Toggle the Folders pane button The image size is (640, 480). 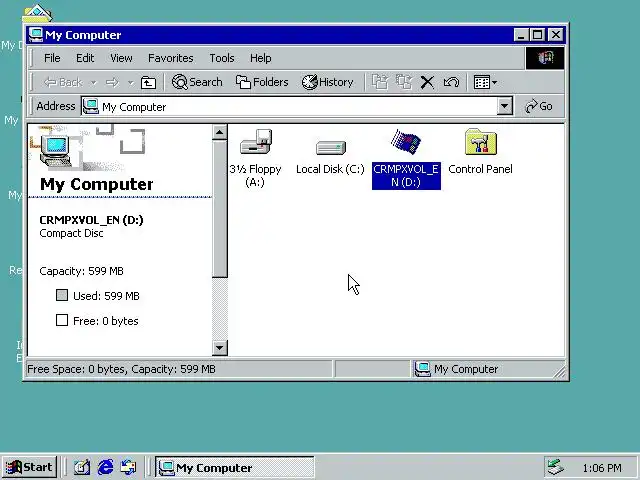pyautogui.click(x=262, y=82)
